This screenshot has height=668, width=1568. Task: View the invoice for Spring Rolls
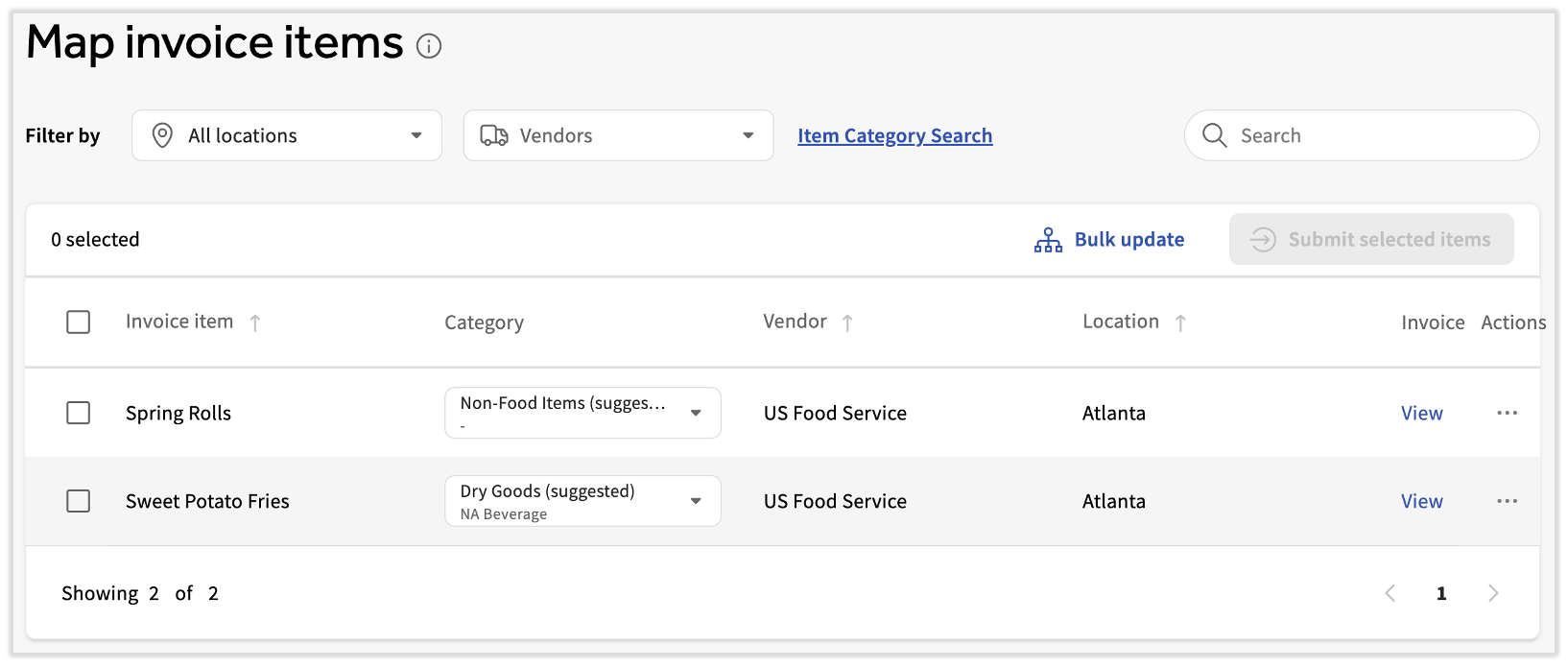1421,413
